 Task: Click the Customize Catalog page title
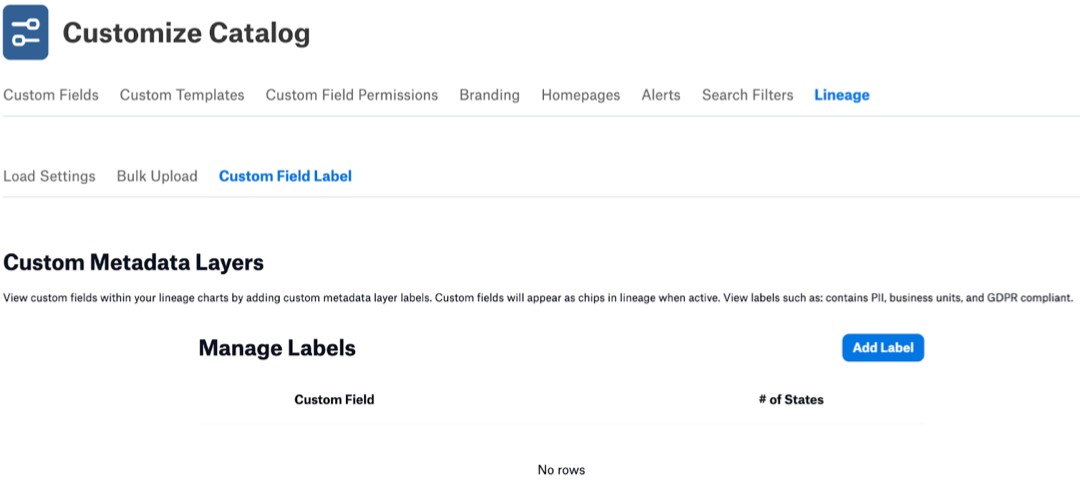[187, 33]
